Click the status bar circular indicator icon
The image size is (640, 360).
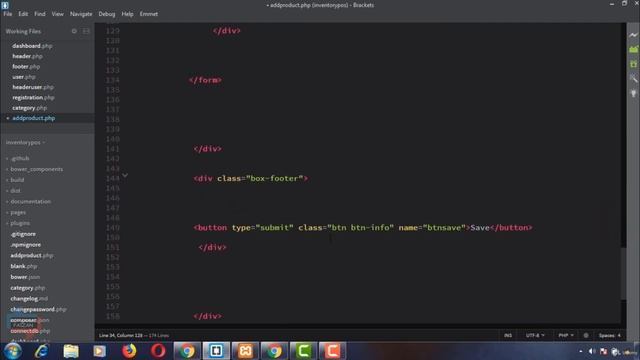point(586,336)
